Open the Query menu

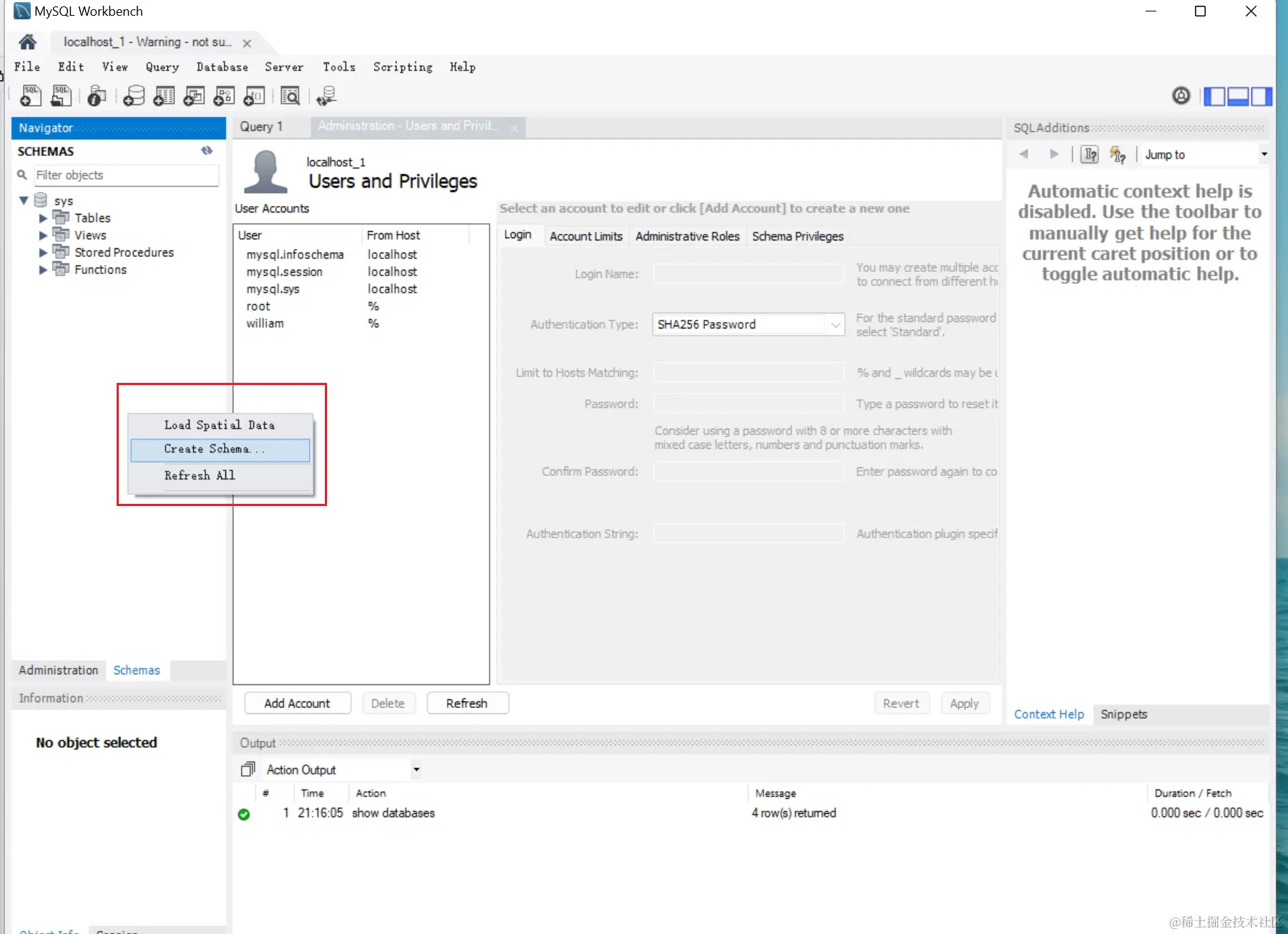162,67
